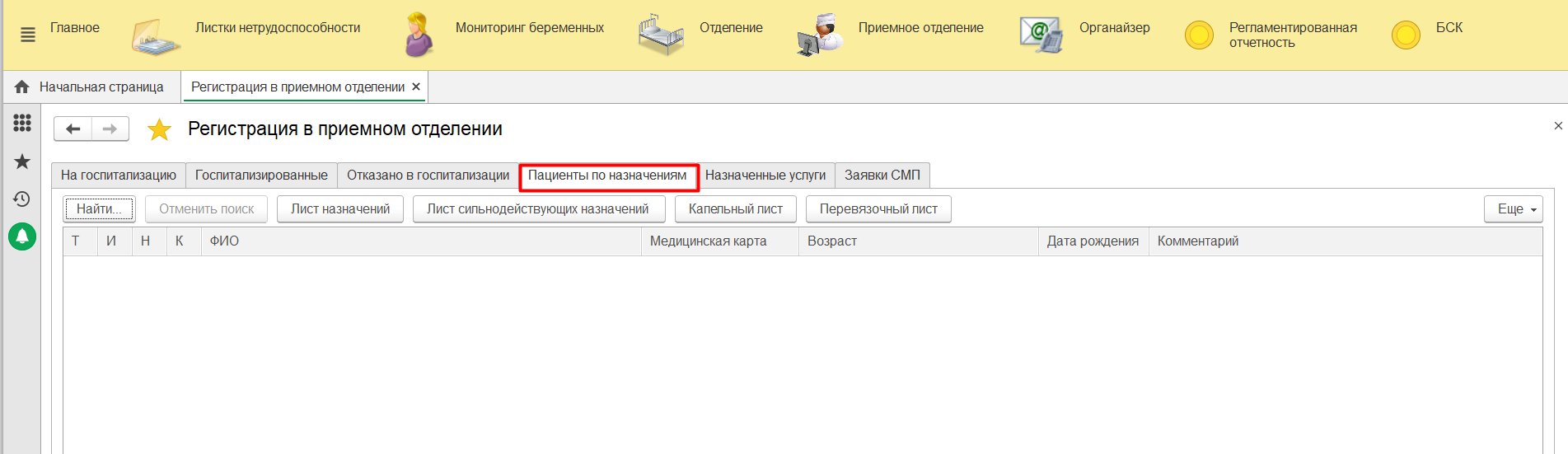Click the Отделение hospital bed icon

click(x=661, y=35)
